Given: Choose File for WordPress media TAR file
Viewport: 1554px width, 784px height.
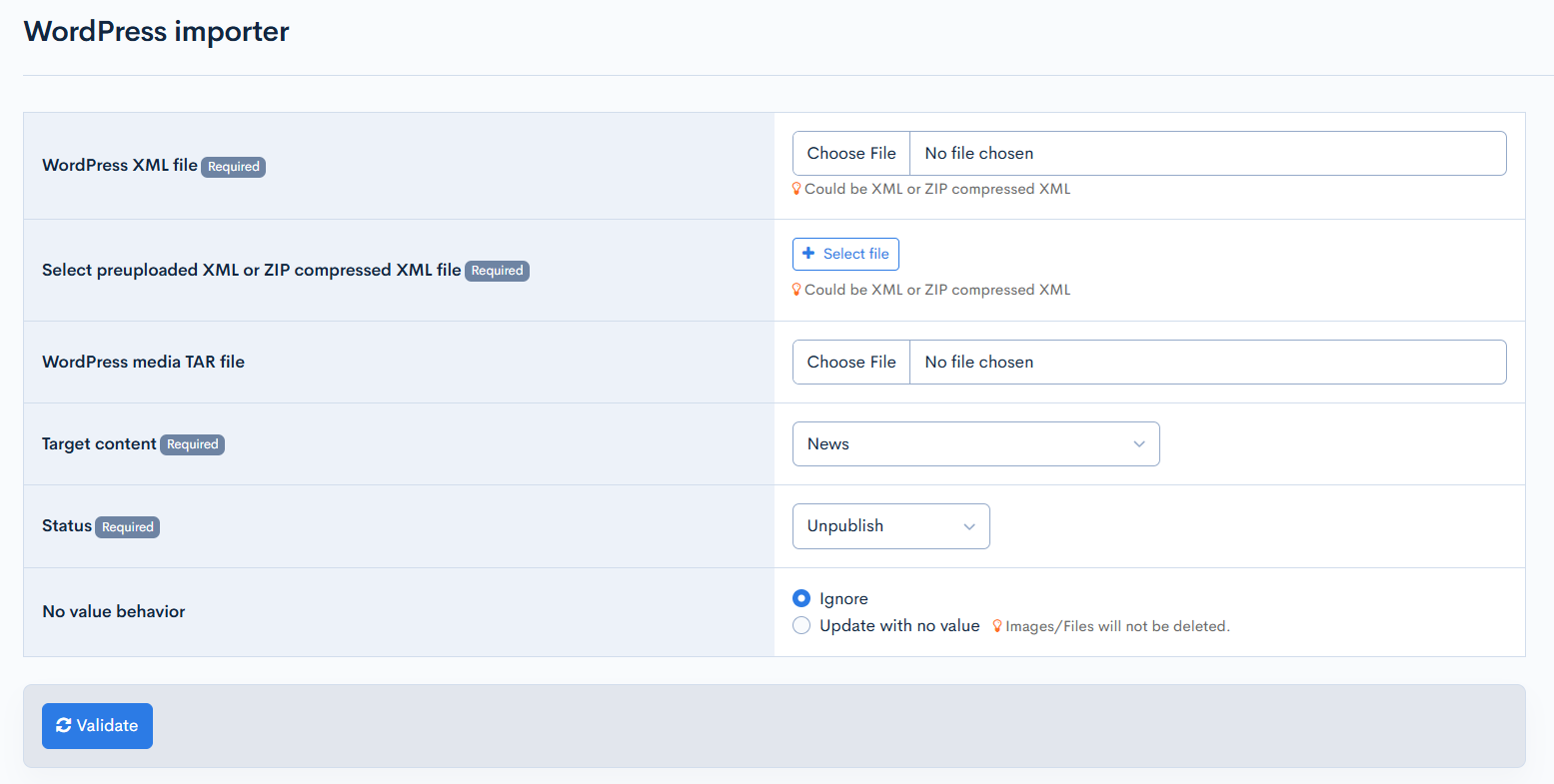Looking at the screenshot, I should pos(851,363).
